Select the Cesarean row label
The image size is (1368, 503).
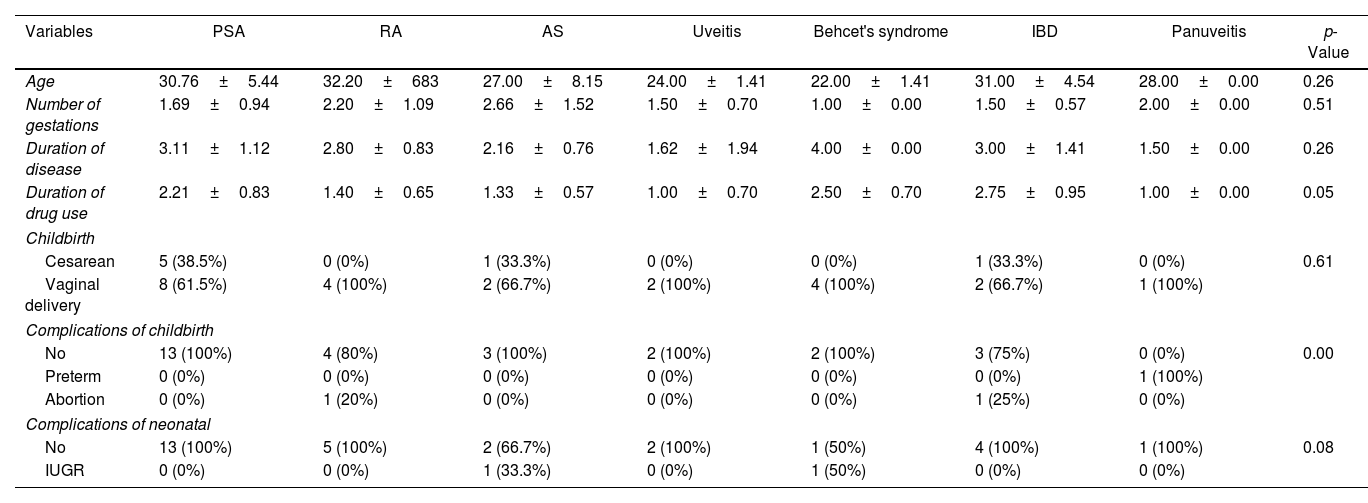79,262
